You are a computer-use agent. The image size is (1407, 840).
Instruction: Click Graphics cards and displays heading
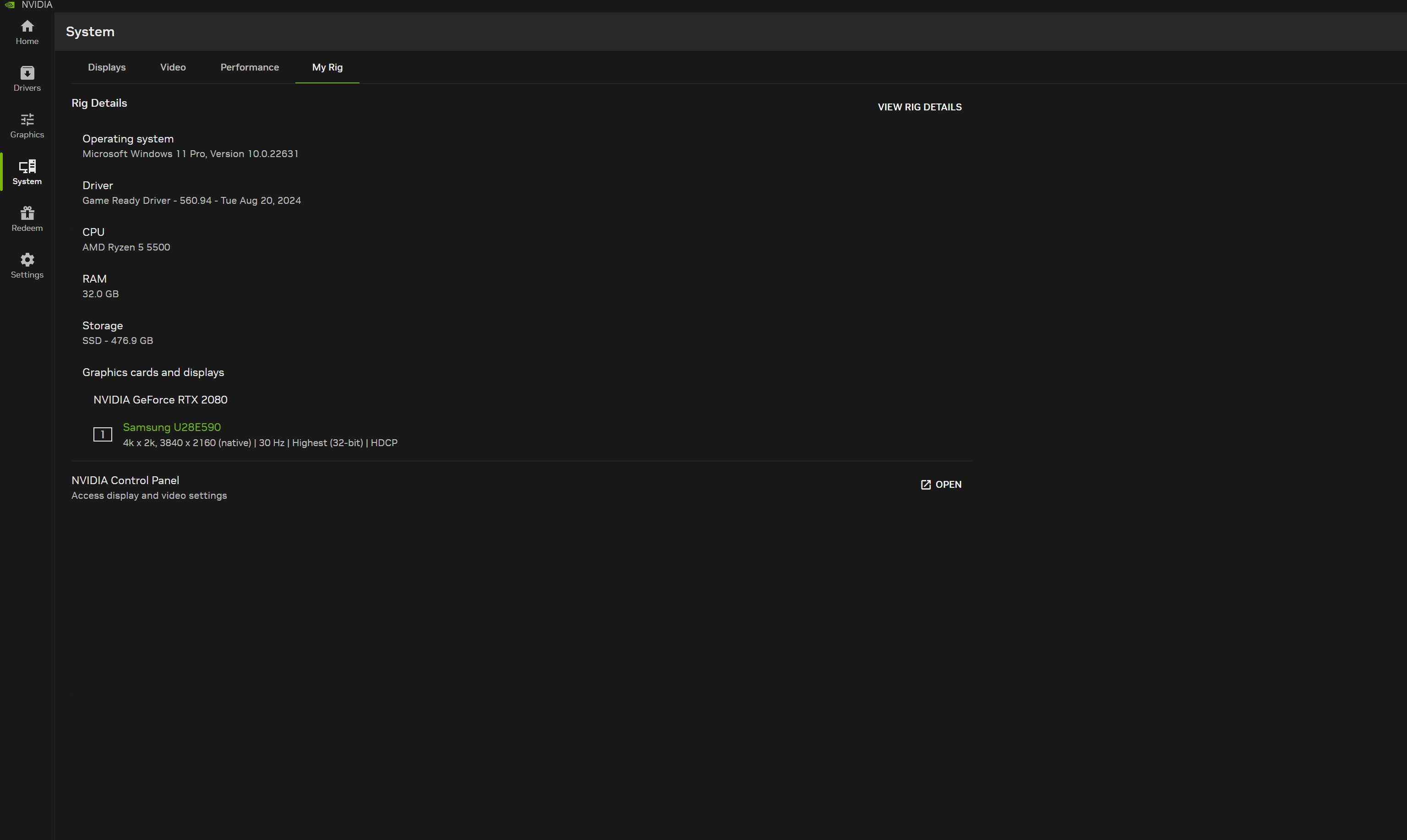[153, 372]
